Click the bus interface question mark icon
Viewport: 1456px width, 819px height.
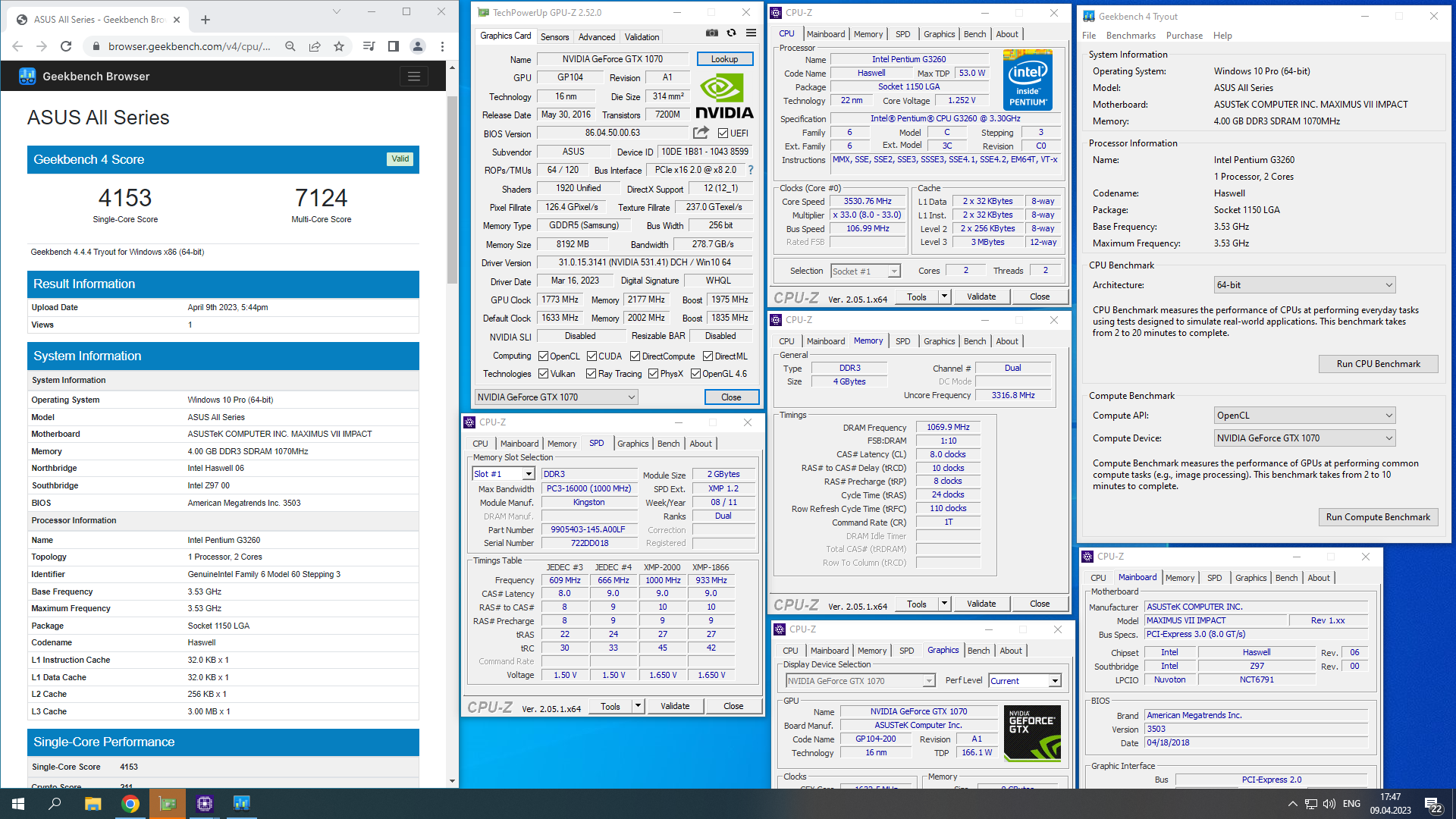[751, 170]
